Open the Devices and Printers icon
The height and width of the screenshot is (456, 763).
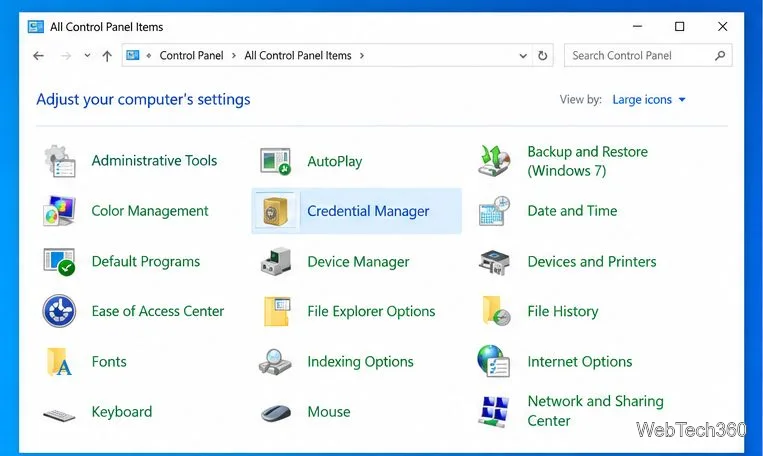pyautogui.click(x=494, y=262)
